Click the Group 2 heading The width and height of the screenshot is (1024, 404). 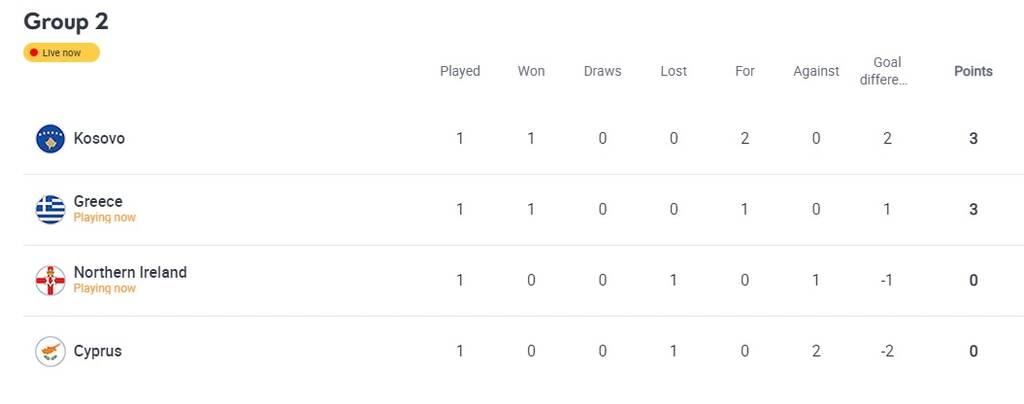(x=66, y=21)
